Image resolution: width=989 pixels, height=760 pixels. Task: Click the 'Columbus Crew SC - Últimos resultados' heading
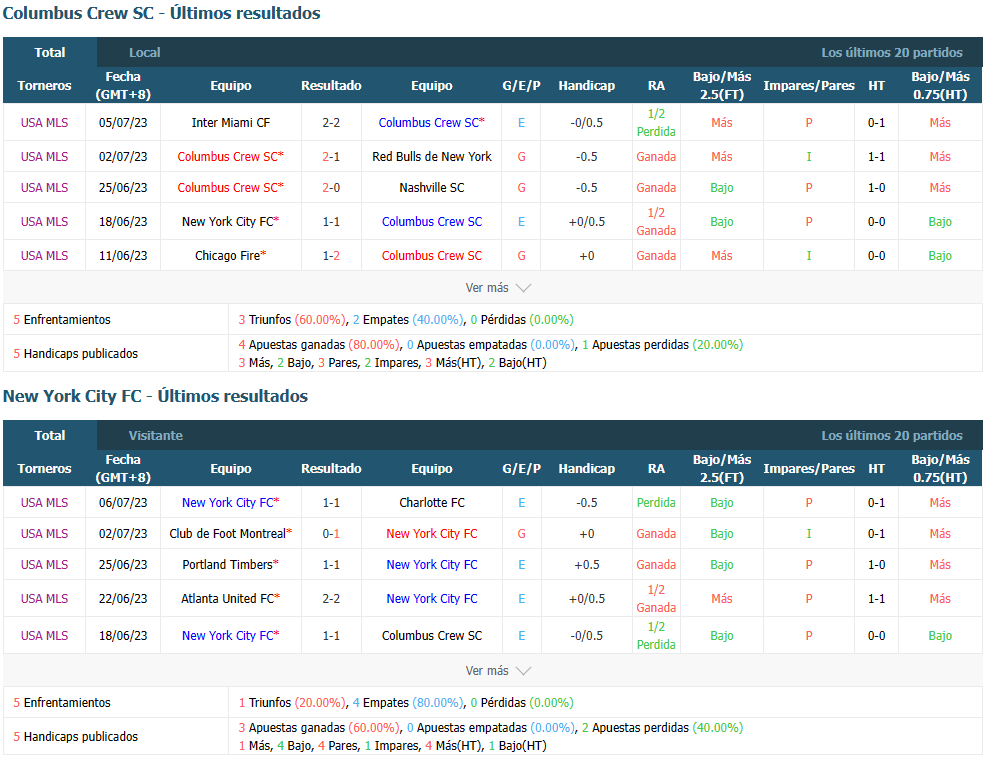click(x=161, y=13)
